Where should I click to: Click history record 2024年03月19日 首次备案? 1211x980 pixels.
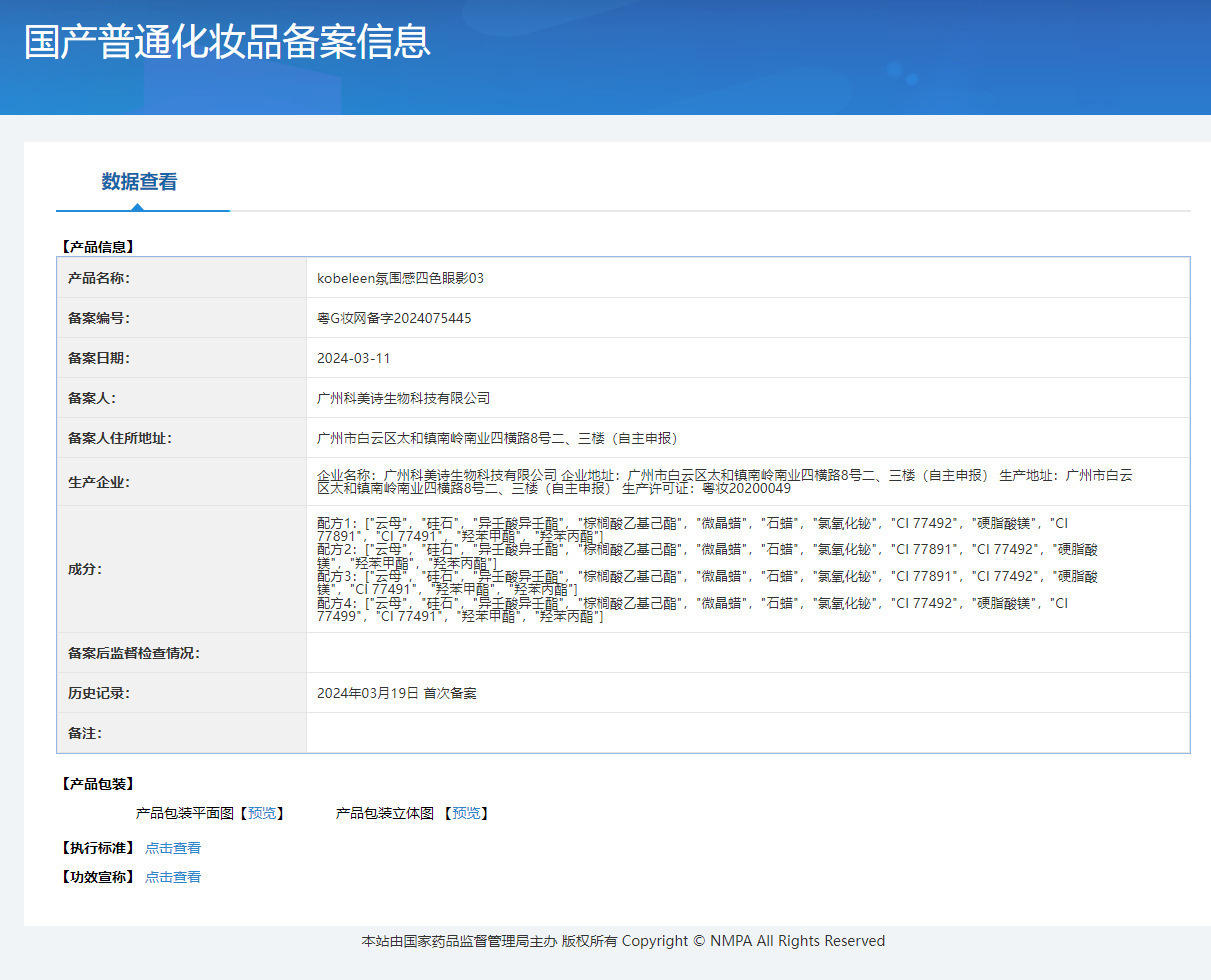click(x=397, y=693)
